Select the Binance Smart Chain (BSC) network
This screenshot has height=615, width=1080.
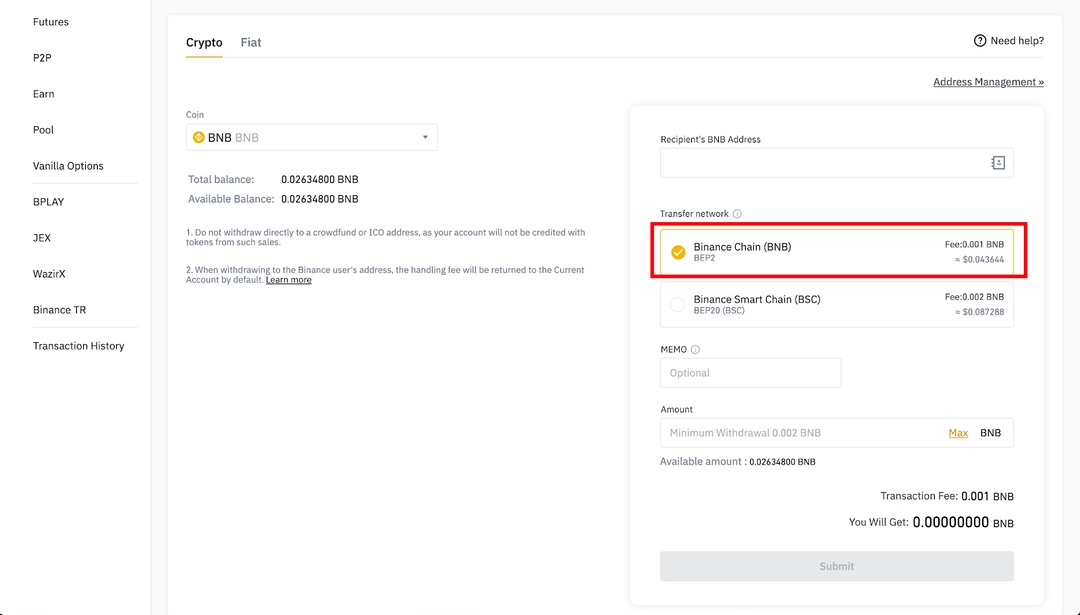[836, 304]
